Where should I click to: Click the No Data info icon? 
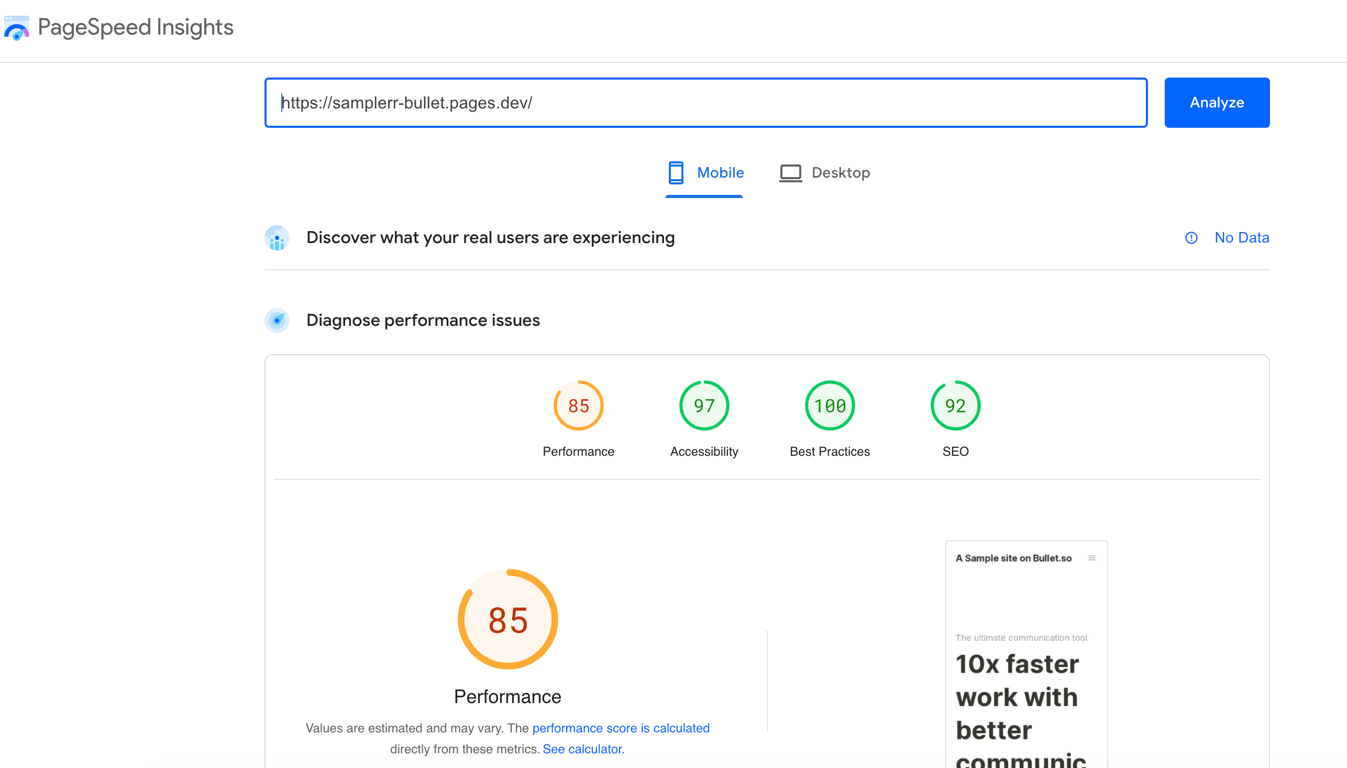tap(1191, 238)
